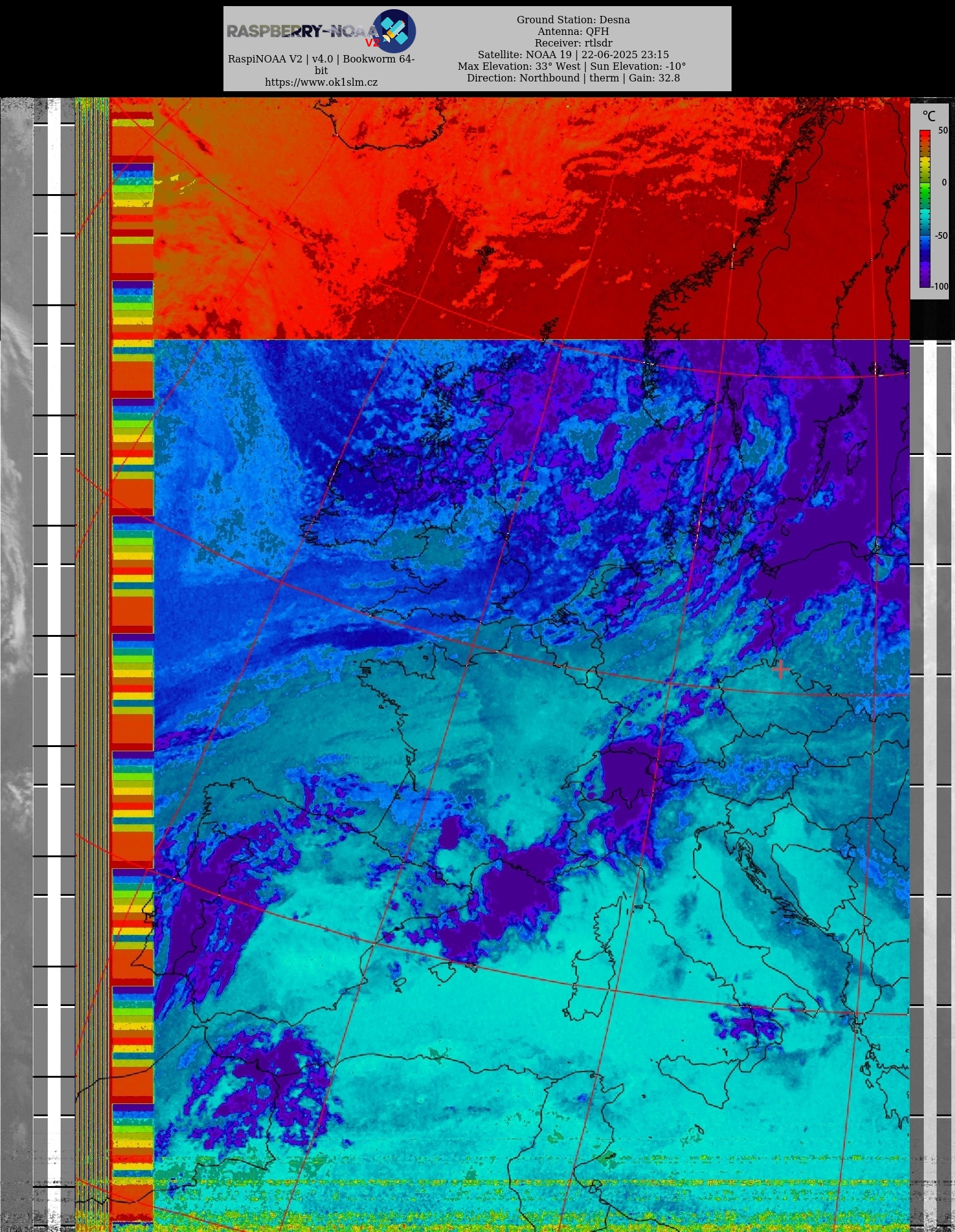The image size is (955, 1232).
Task: Click the red cross ground station marker
Action: (780, 669)
